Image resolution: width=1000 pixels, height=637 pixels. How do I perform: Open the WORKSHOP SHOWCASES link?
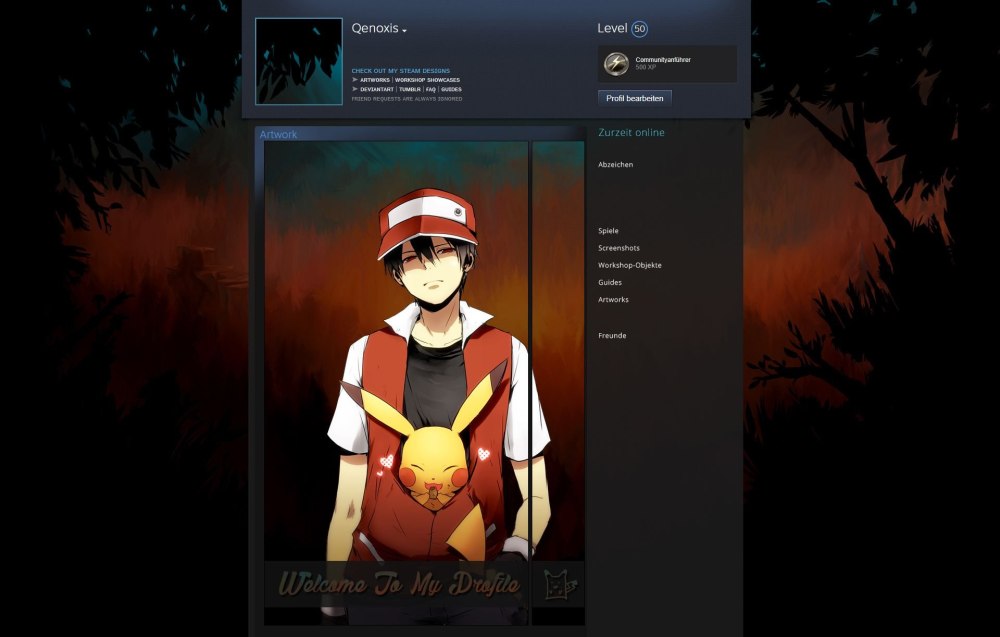tap(427, 80)
